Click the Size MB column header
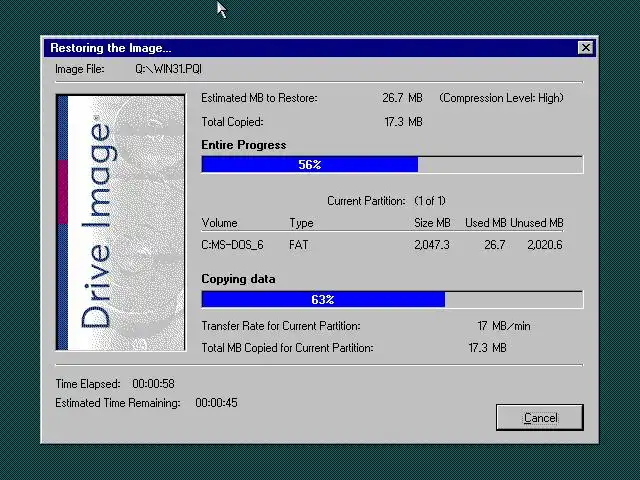The width and height of the screenshot is (640, 480). tap(432, 223)
